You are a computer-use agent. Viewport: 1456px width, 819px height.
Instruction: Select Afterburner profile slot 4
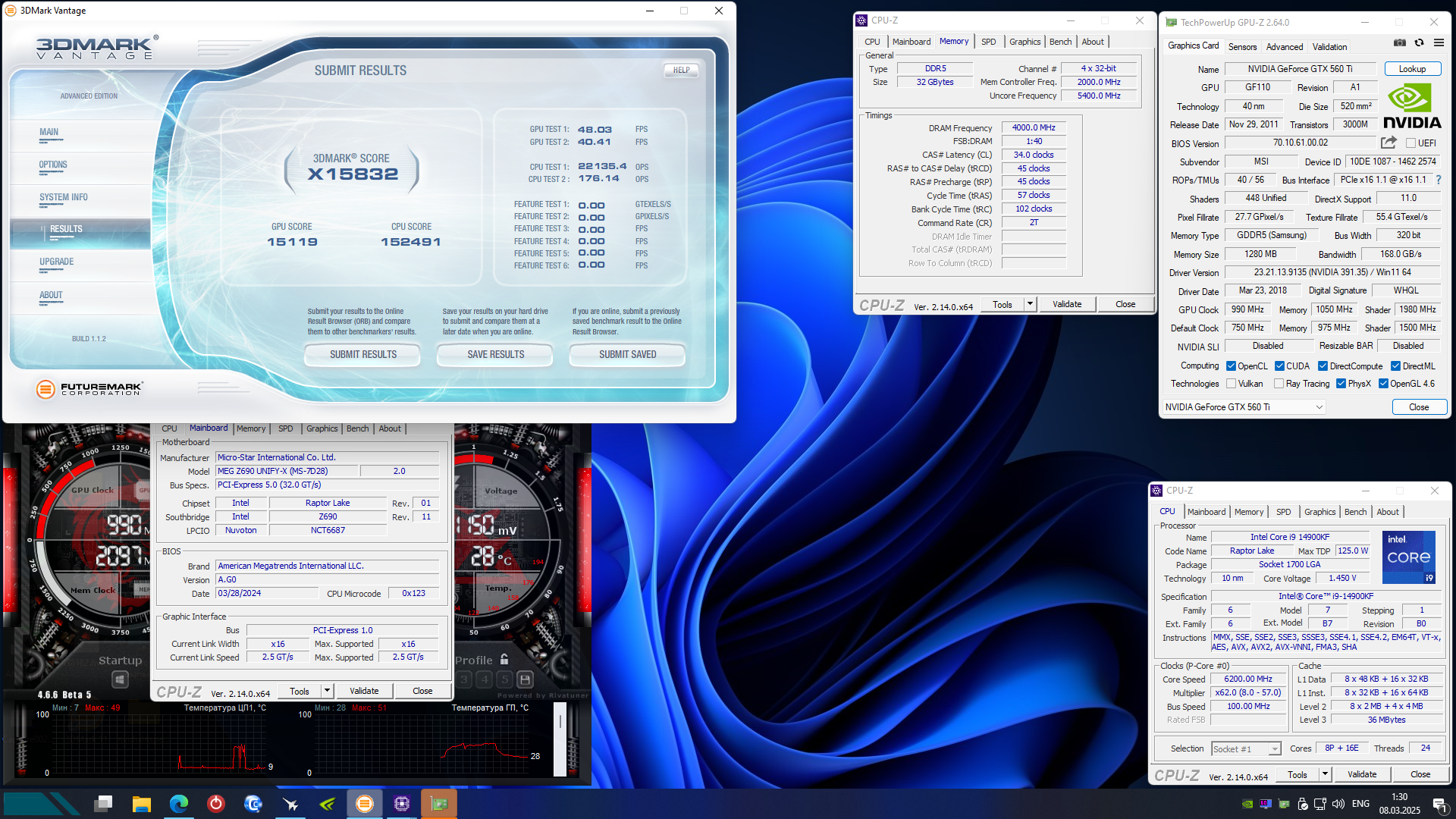click(x=485, y=679)
